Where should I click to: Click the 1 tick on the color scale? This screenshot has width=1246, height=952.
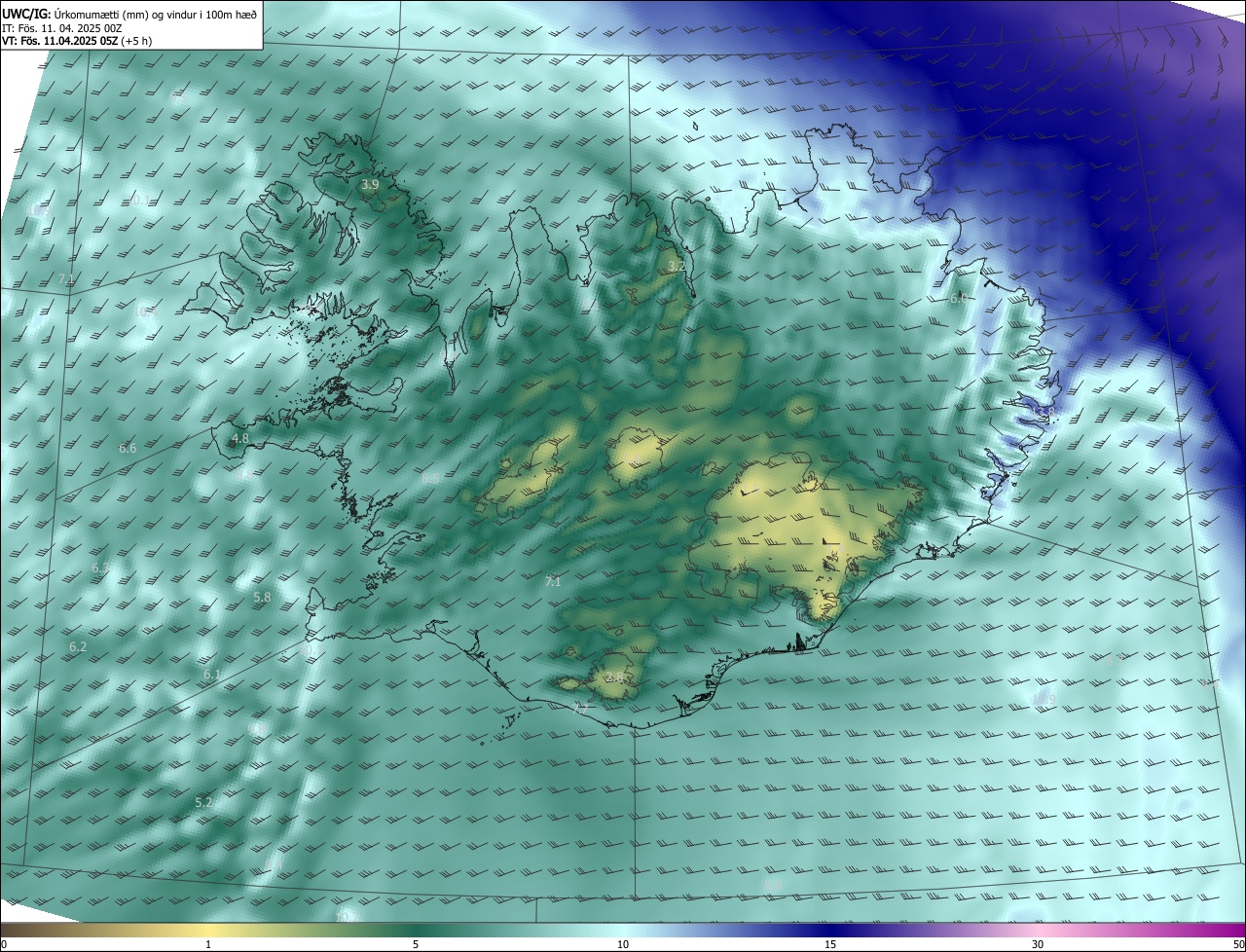[x=208, y=944]
